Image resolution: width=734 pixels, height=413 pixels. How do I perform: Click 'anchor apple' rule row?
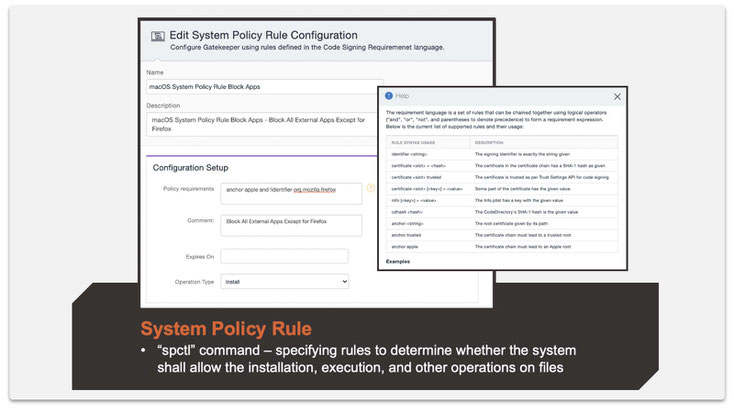(502, 247)
